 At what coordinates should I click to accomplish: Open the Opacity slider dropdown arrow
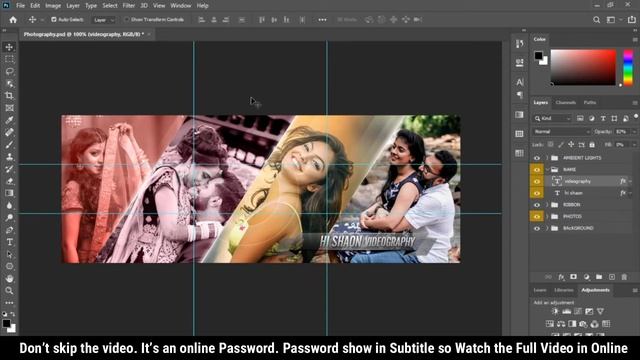coord(634,132)
